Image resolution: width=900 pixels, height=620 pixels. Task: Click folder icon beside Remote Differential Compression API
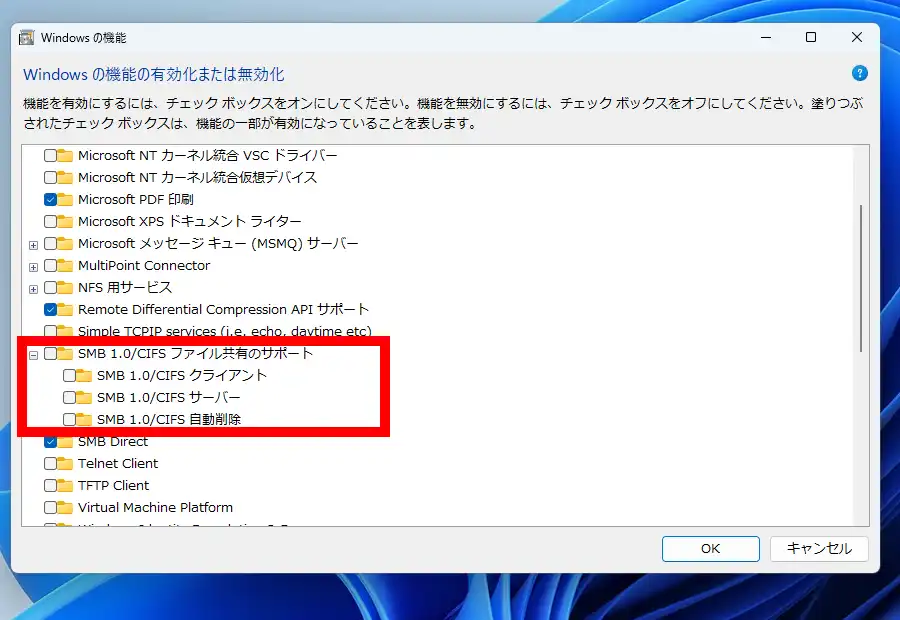coord(65,310)
